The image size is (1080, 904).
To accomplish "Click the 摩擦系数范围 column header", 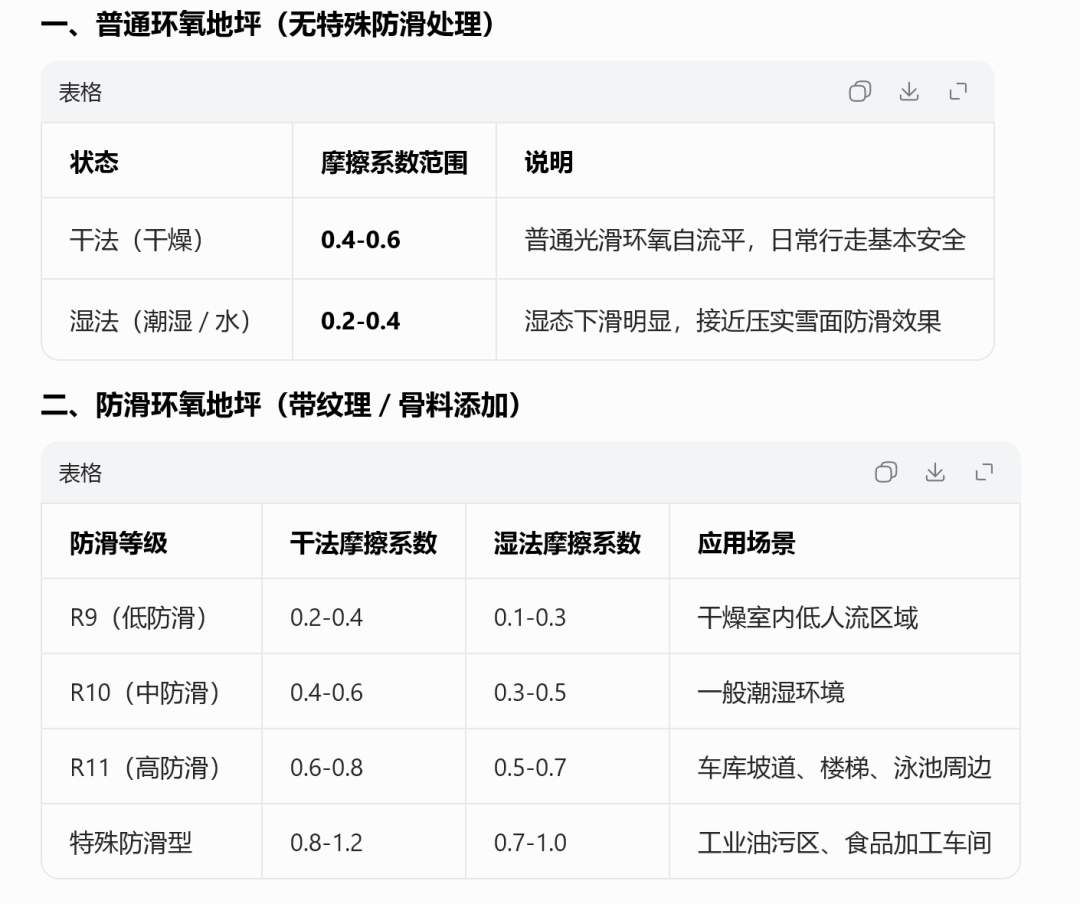I will tap(394, 163).
